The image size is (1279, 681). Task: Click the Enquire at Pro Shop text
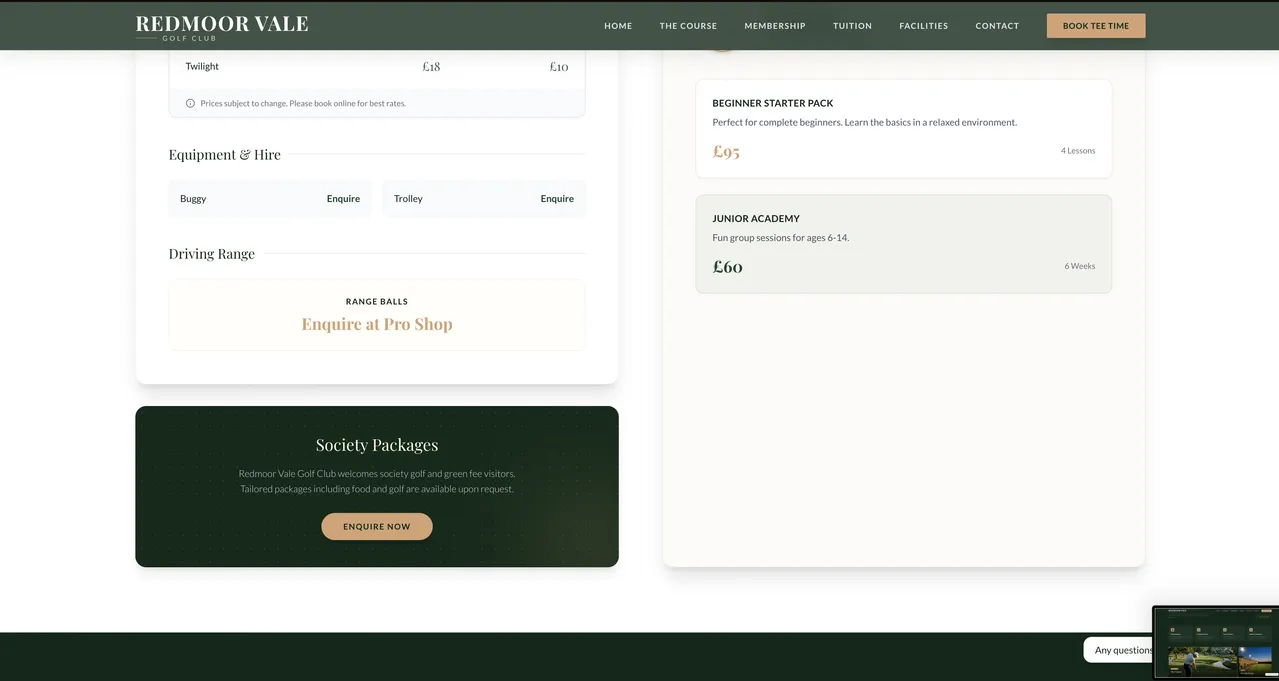click(x=376, y=324)
